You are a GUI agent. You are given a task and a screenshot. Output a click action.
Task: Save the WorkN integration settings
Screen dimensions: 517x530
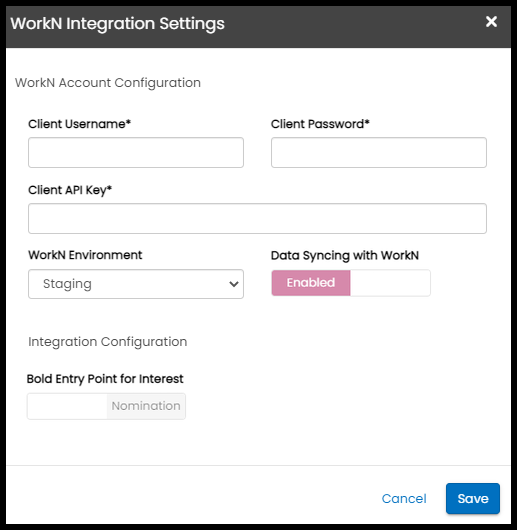[473, 499]
